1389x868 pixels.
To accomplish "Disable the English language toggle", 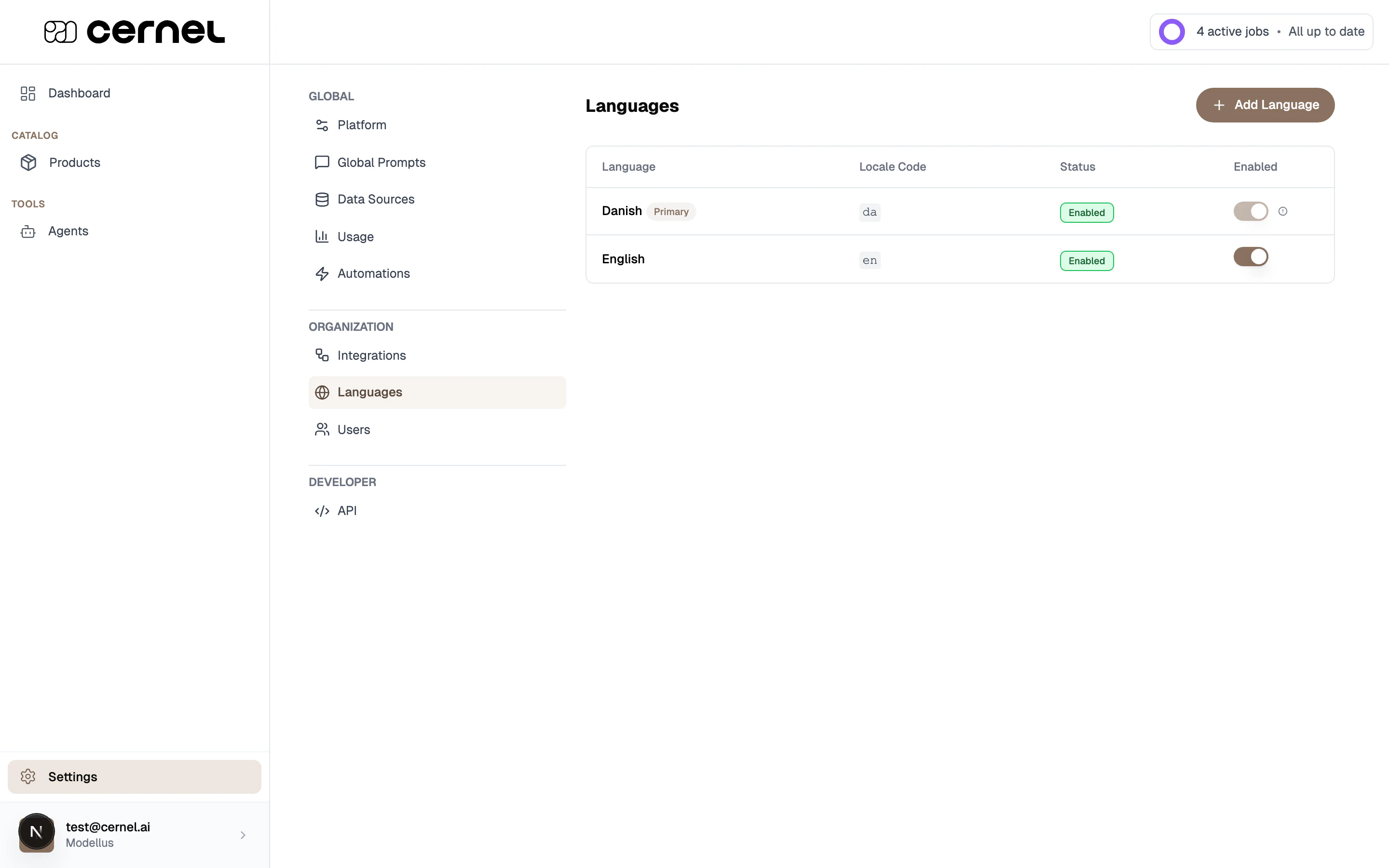I will tap(1251, 257).
